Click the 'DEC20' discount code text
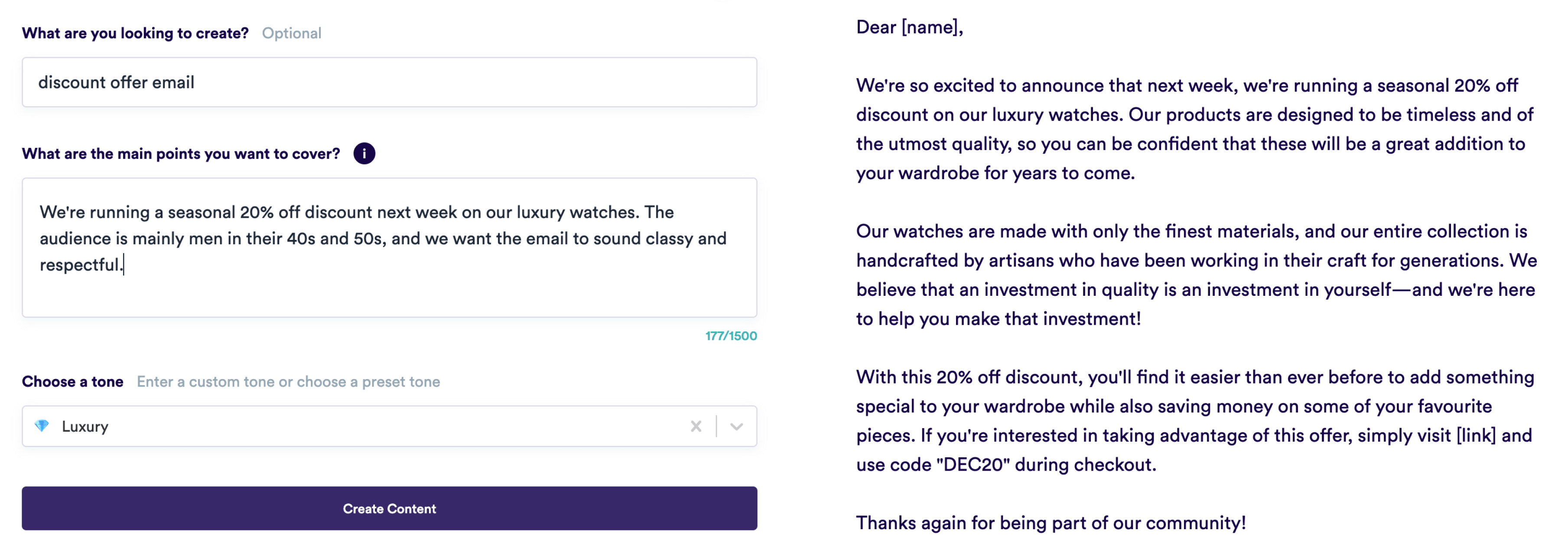Image resolution: width=1568 pixels, height=550 pixels. (x=973, y=463)
